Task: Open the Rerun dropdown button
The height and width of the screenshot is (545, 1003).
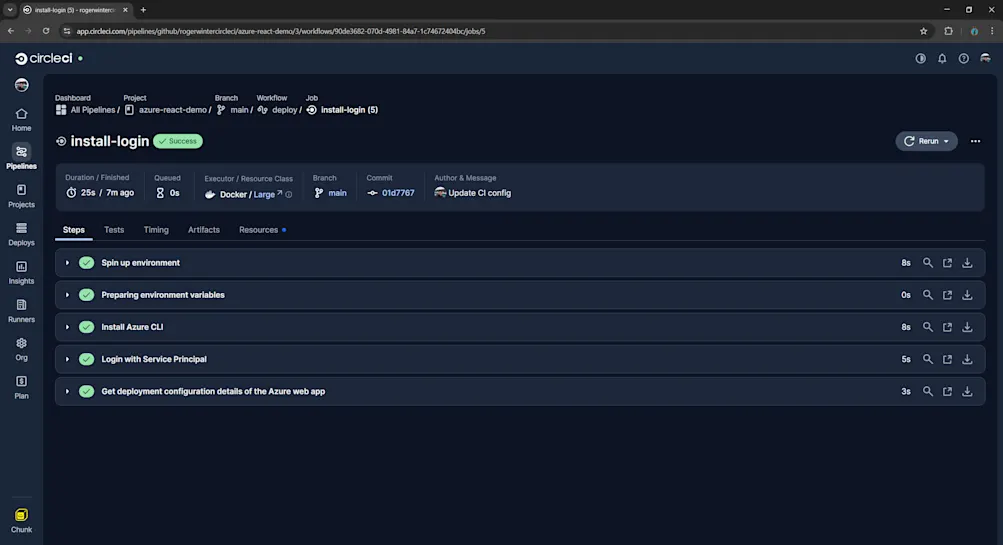Action: [x=926, y=141]
